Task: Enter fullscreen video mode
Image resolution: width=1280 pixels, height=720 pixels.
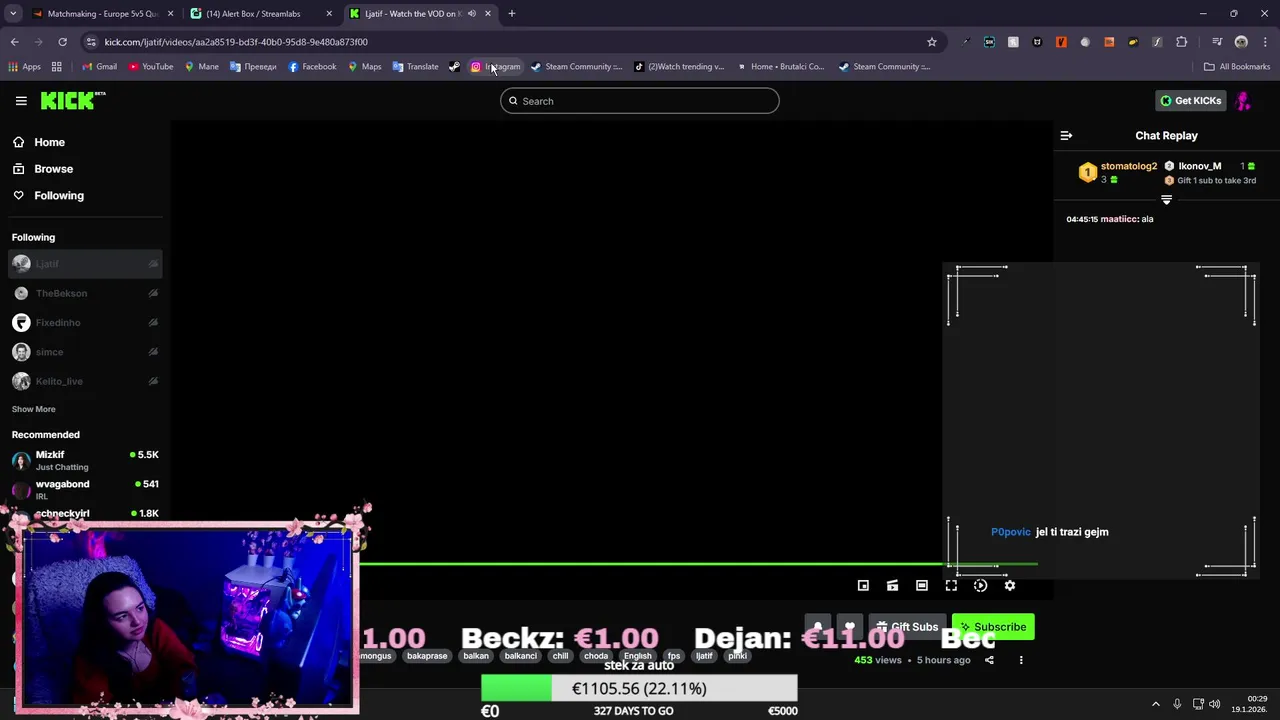Action: [951, 586]
